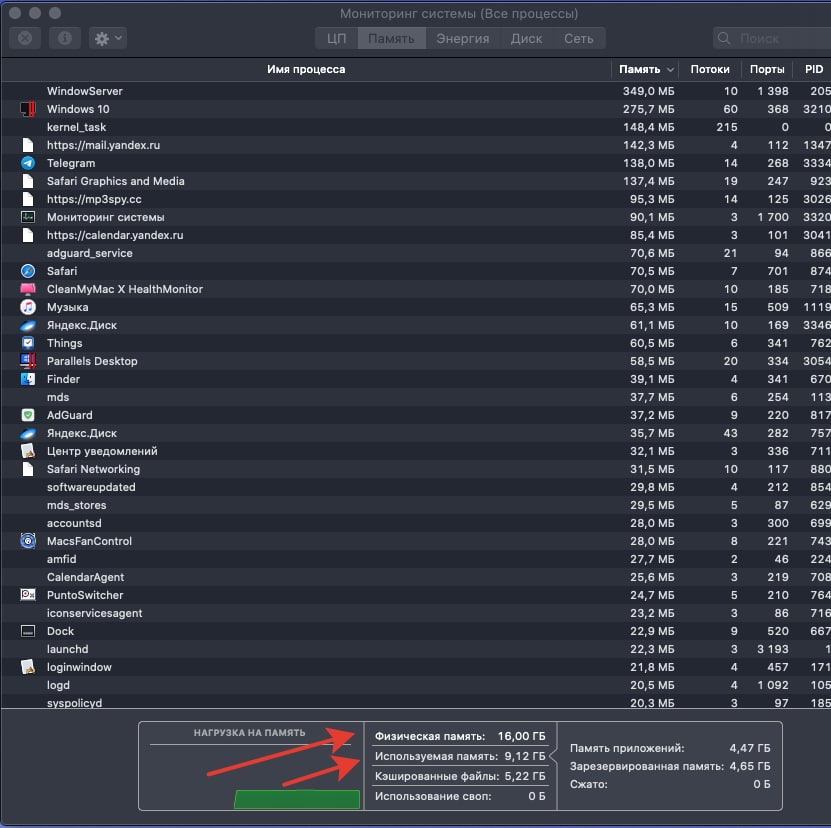
Task: Click the Parallels Desktop icon
Action: coord(28,362)
